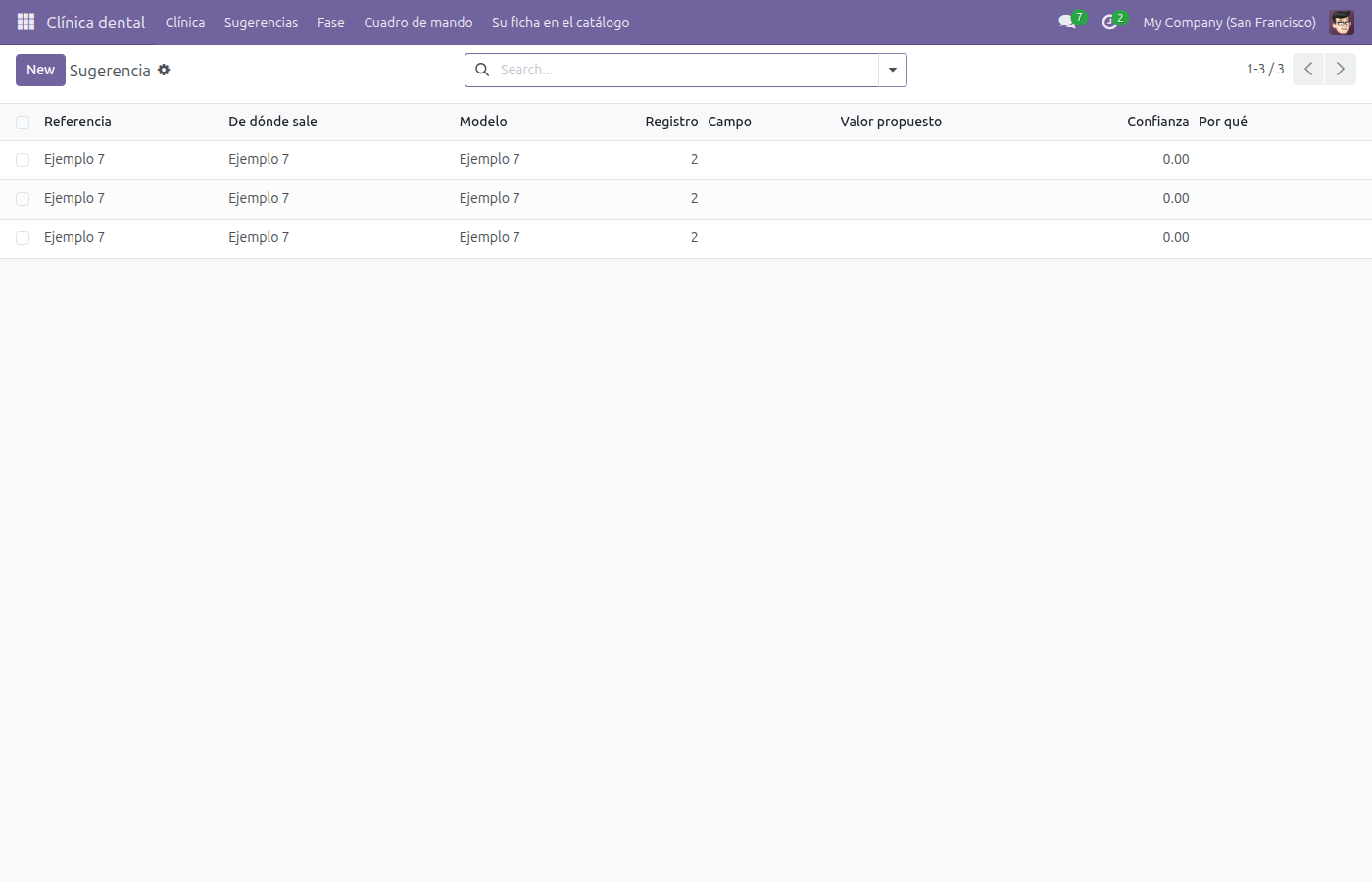1372x882 pixels.
Task: Open Su ficha en el catálogo link
Action: coord(561,22)
